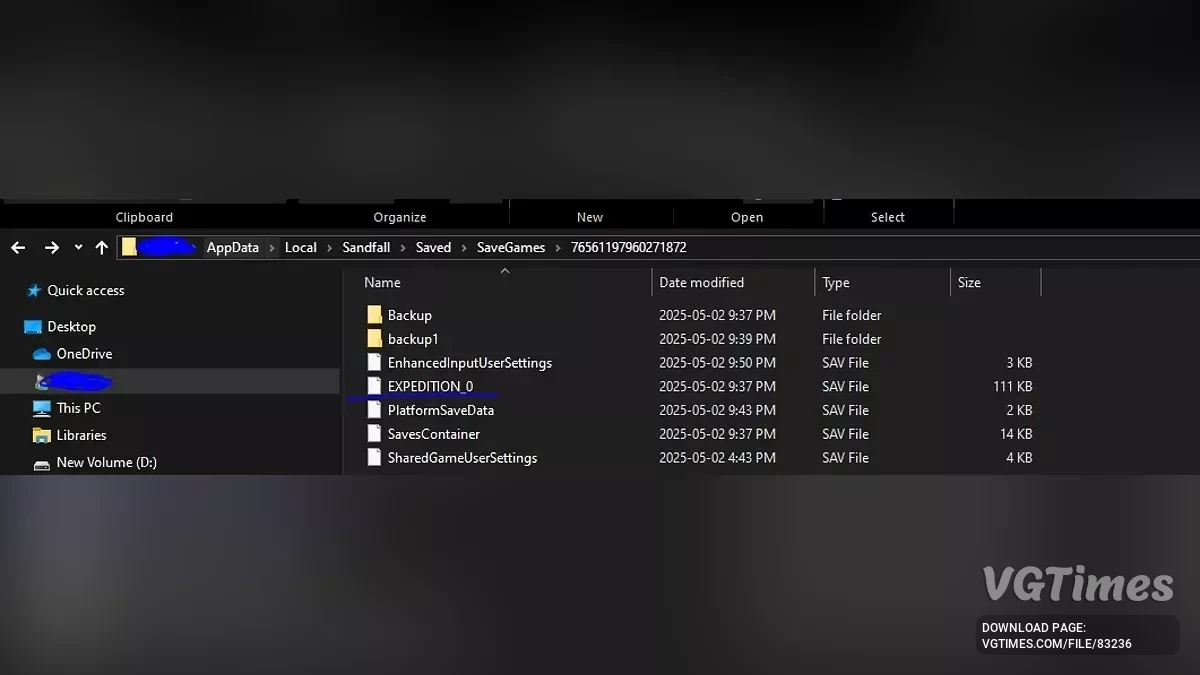Click Sandfall in the address breadcrumb

click(367, 247)
